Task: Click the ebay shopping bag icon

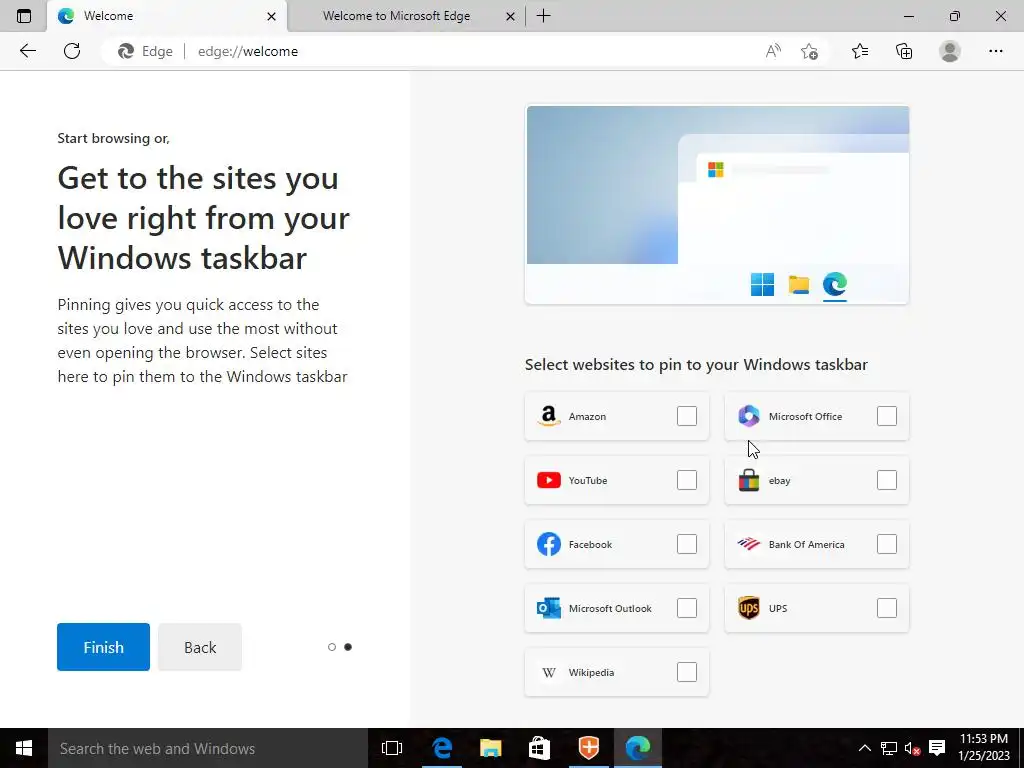Action: [748, 480]
